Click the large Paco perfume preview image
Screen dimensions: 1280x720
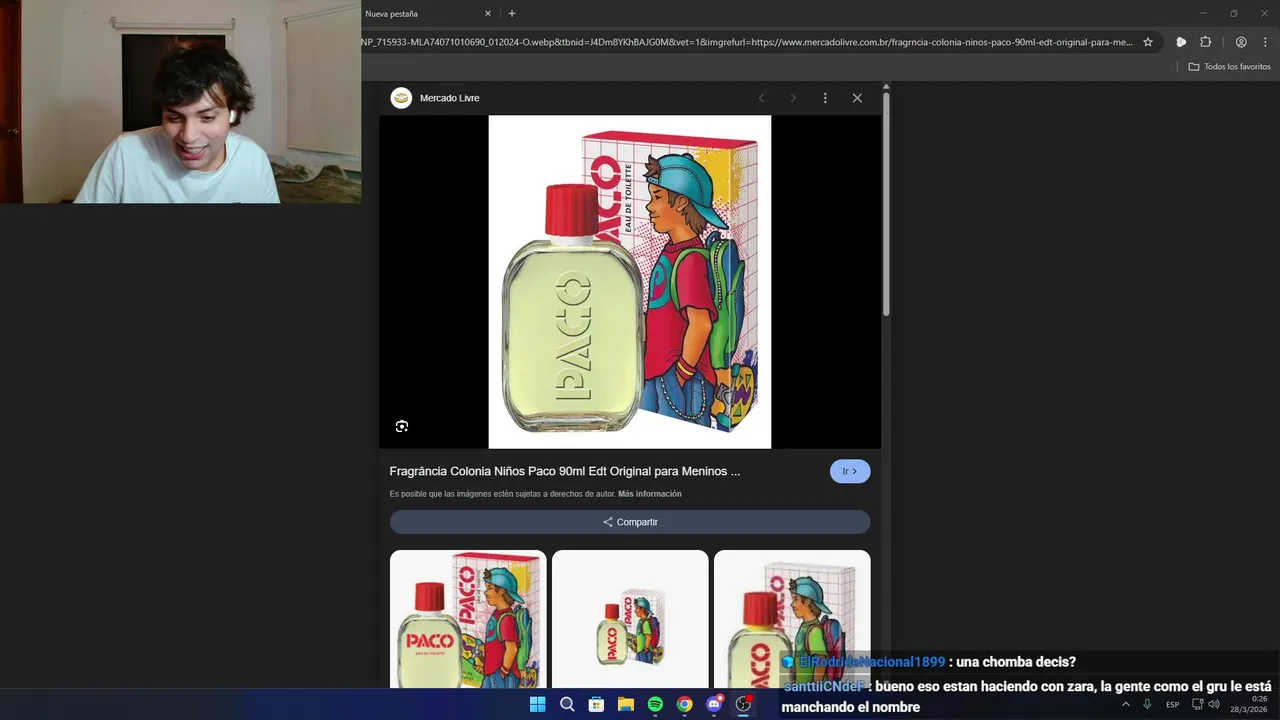629,282
